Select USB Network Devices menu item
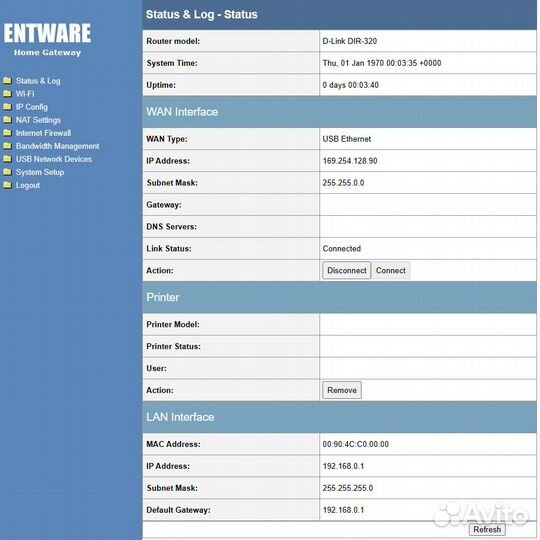 point(54,159)
